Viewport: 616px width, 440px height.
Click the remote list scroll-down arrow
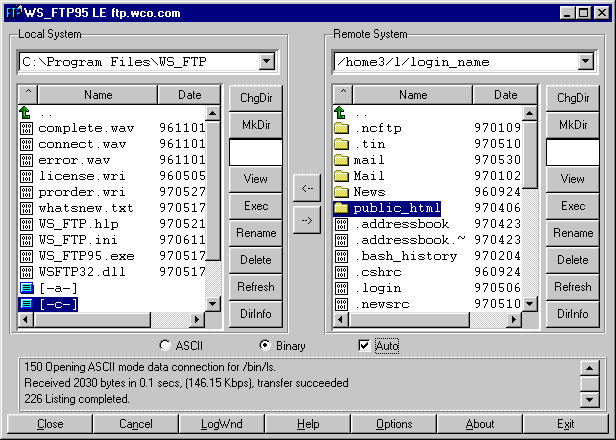(x=530, y=303)
